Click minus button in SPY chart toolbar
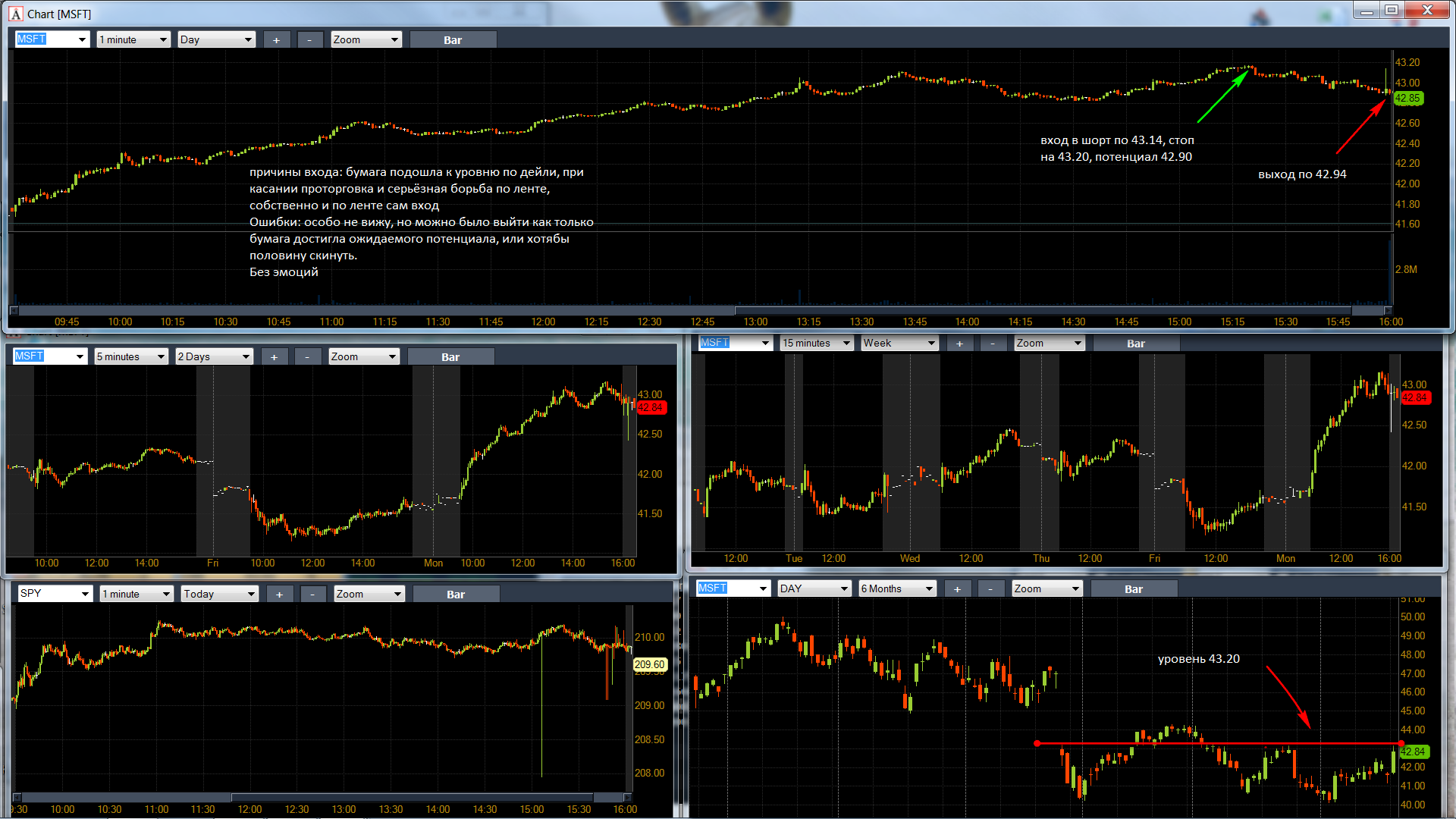Viewport: 1456px width, 819px height. 313,594
